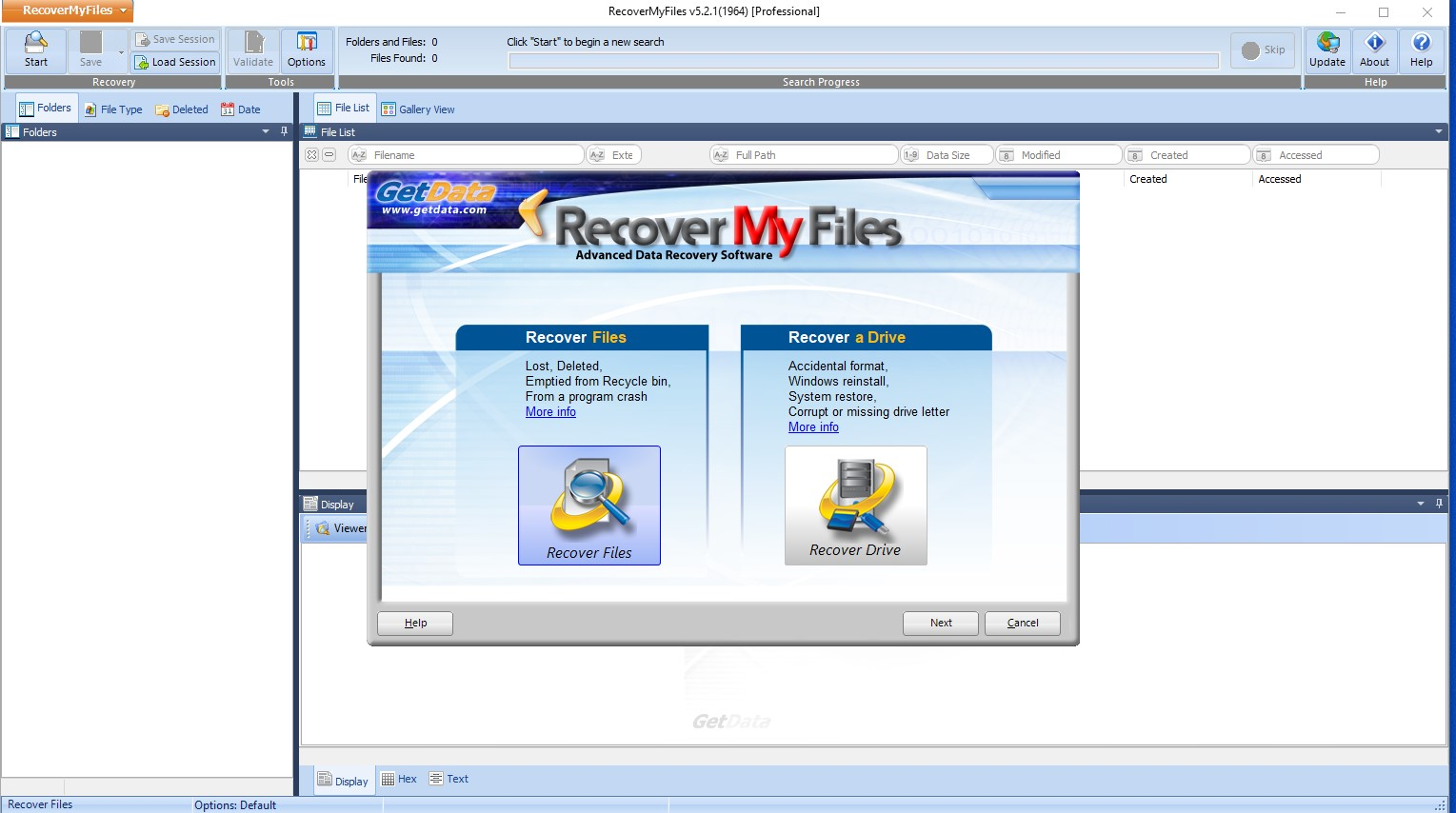Switch to the Hex tab
This screenshot has height=813, width=1456.
(399, 779)
